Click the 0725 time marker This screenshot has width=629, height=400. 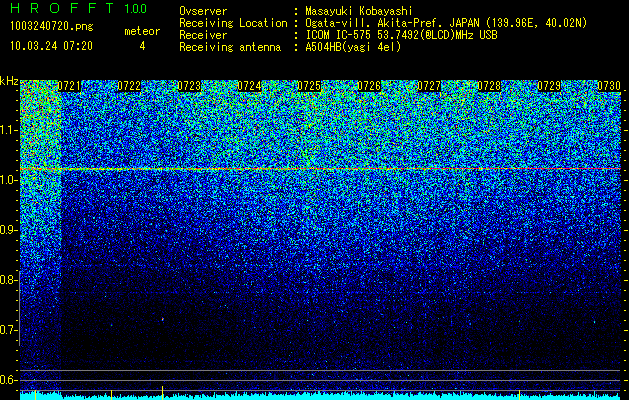[309, 86]
